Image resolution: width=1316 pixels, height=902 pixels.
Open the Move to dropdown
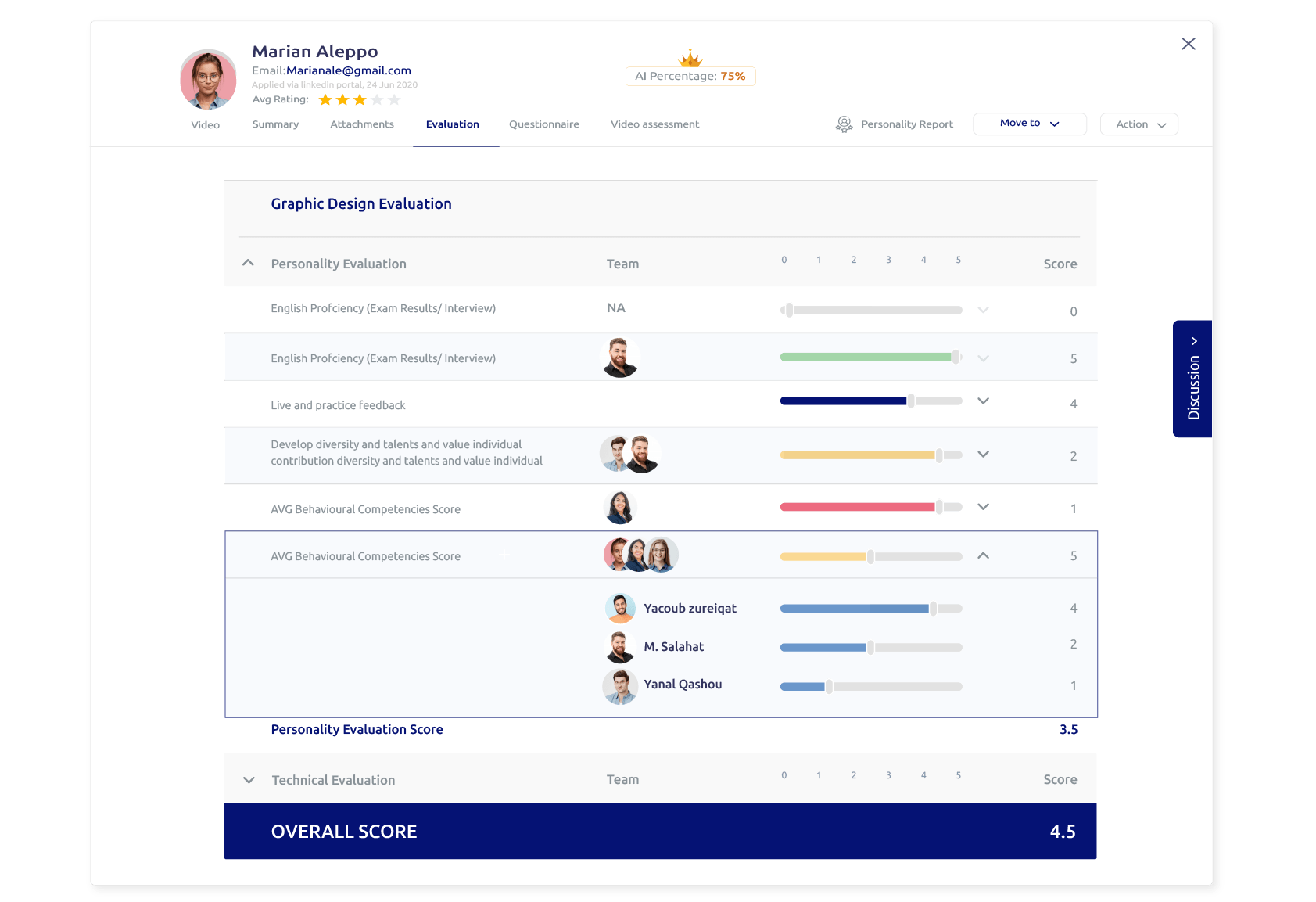pyautogui.click(x=1029, y=123)
